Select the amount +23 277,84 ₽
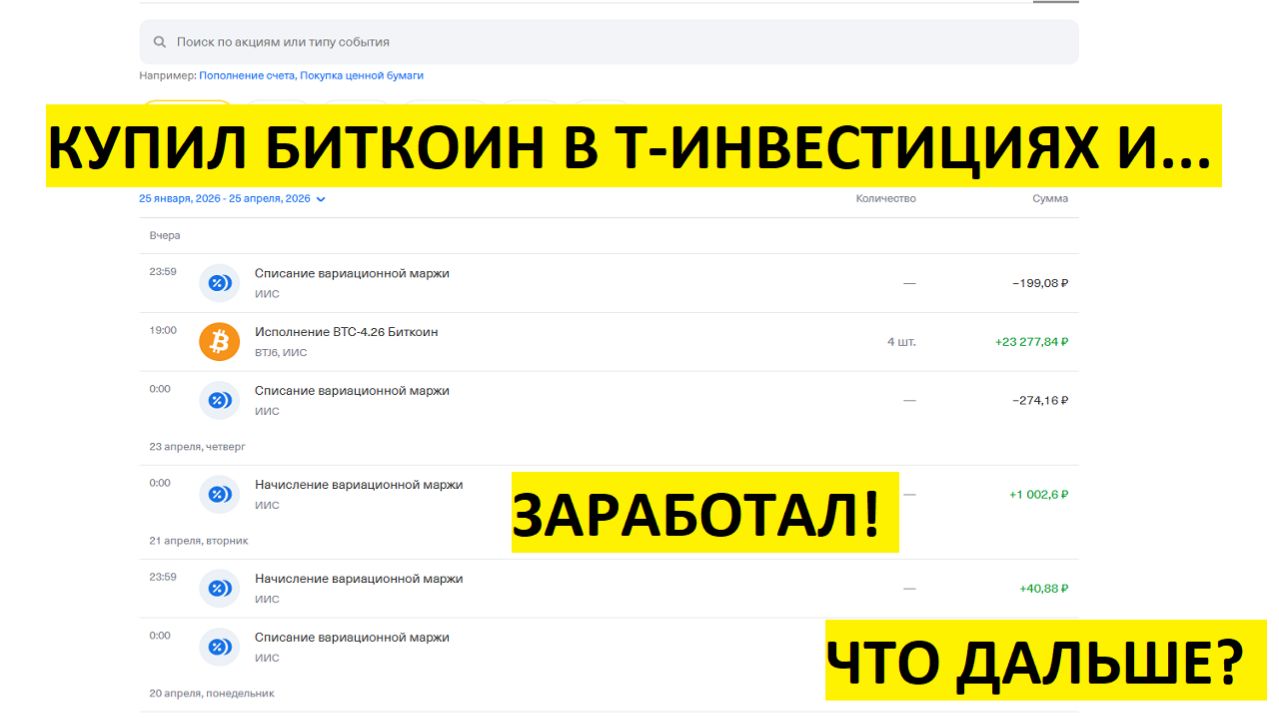The image size is (1279, 718). point(1032,342)
